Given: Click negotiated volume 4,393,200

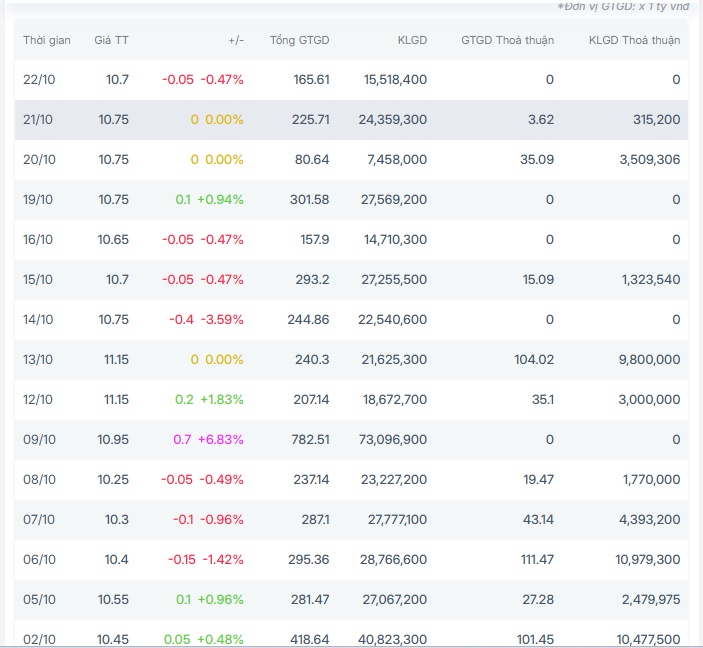Looking at the screenshot, I should coord(650,519).
